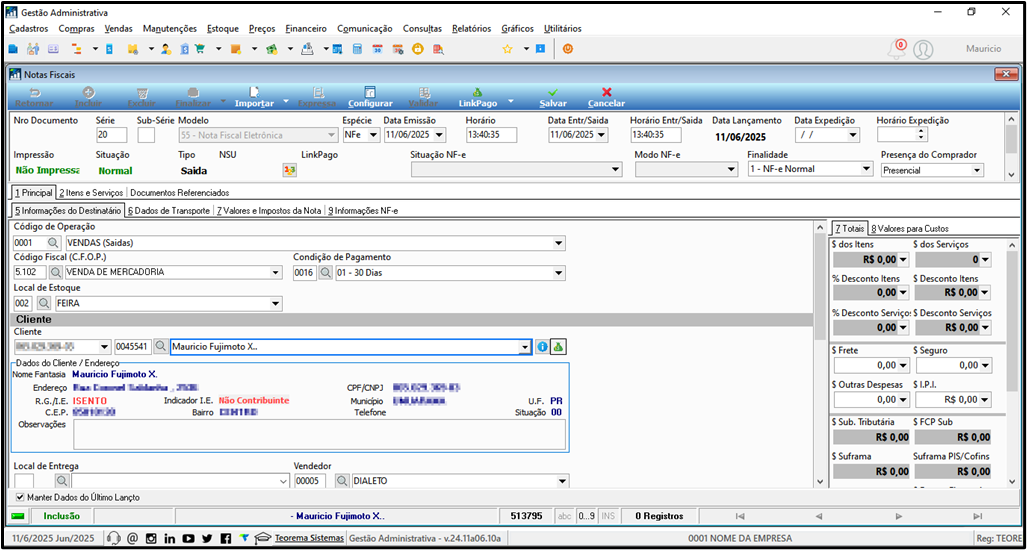Screen dimensions: 1027x550
Task: Click the magnifier beside Vendedor 00005
Action: 342,481
